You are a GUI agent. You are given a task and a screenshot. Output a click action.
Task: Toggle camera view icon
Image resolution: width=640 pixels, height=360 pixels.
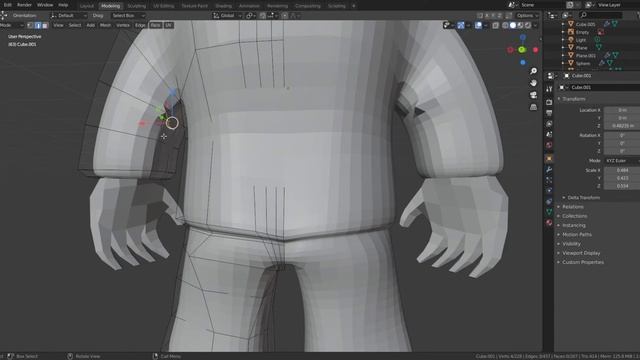point(533,95)
